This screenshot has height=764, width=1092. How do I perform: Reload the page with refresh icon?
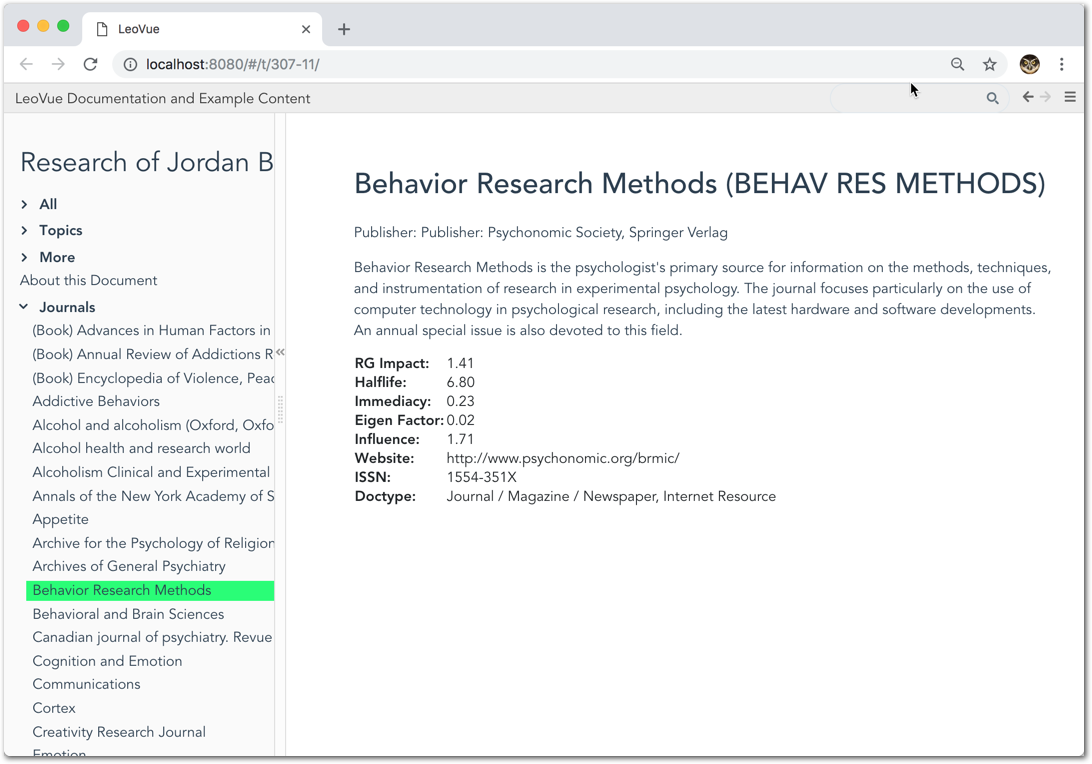[91, 64]
